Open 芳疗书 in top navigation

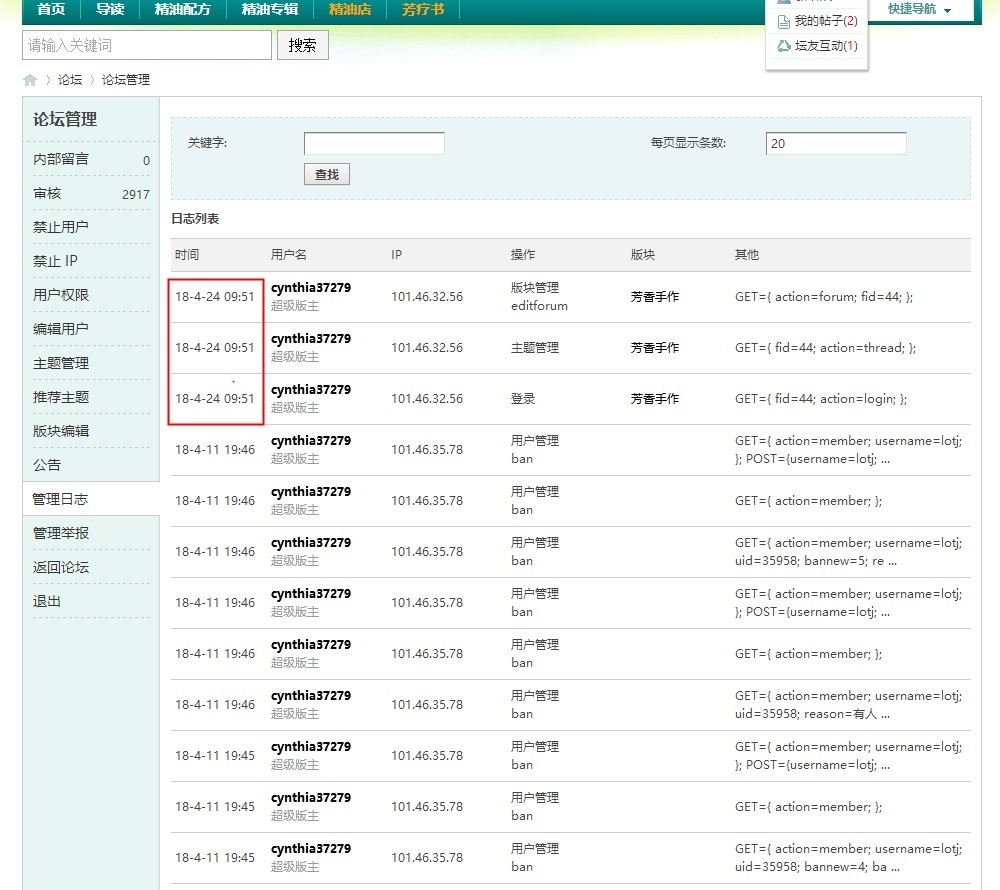[423, 9]
